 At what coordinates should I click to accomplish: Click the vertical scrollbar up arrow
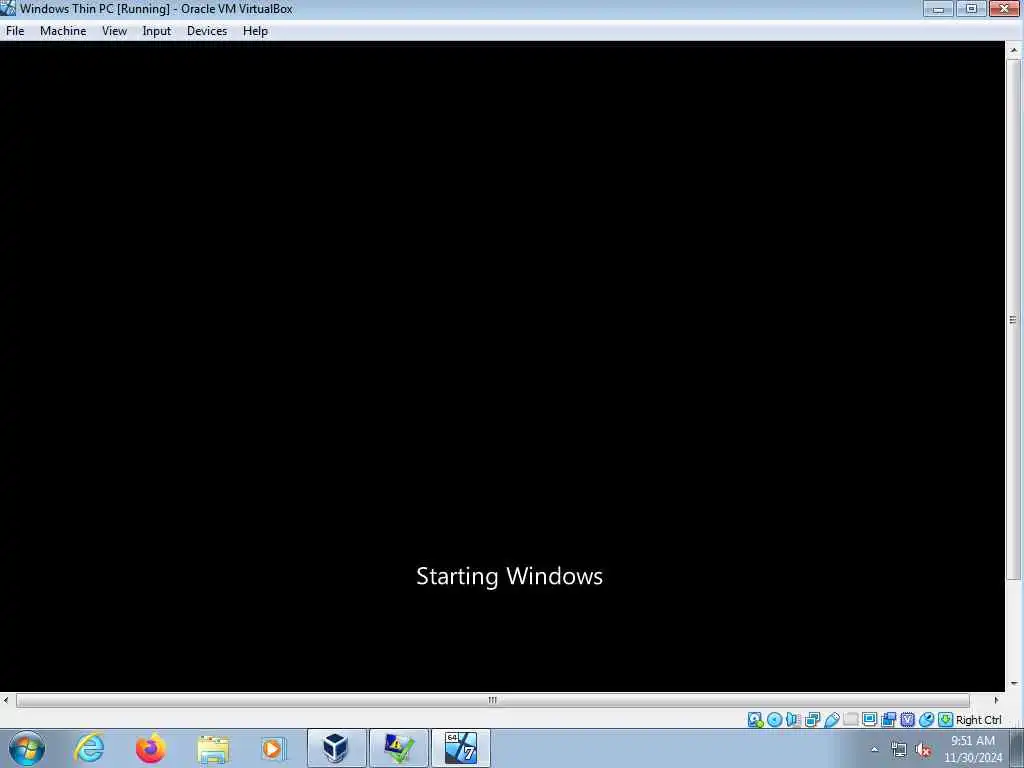pyautogui.click(x=1014, y=50)
